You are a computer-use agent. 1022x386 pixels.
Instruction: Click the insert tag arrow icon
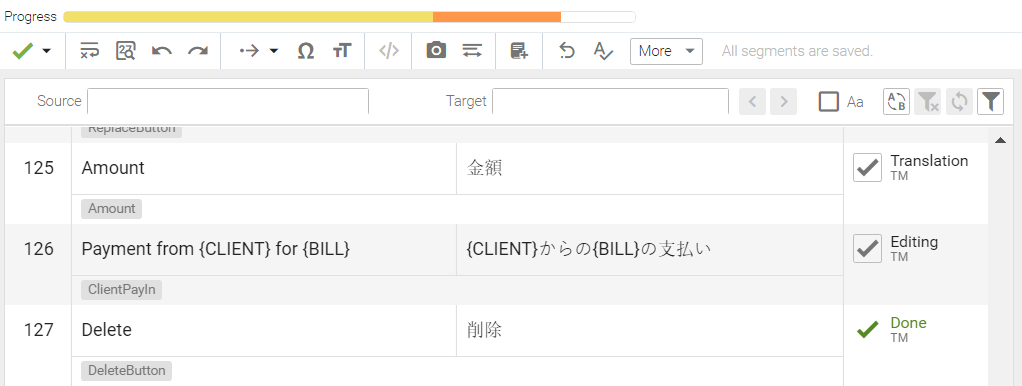pyautogui.click(x=249, y=51)
